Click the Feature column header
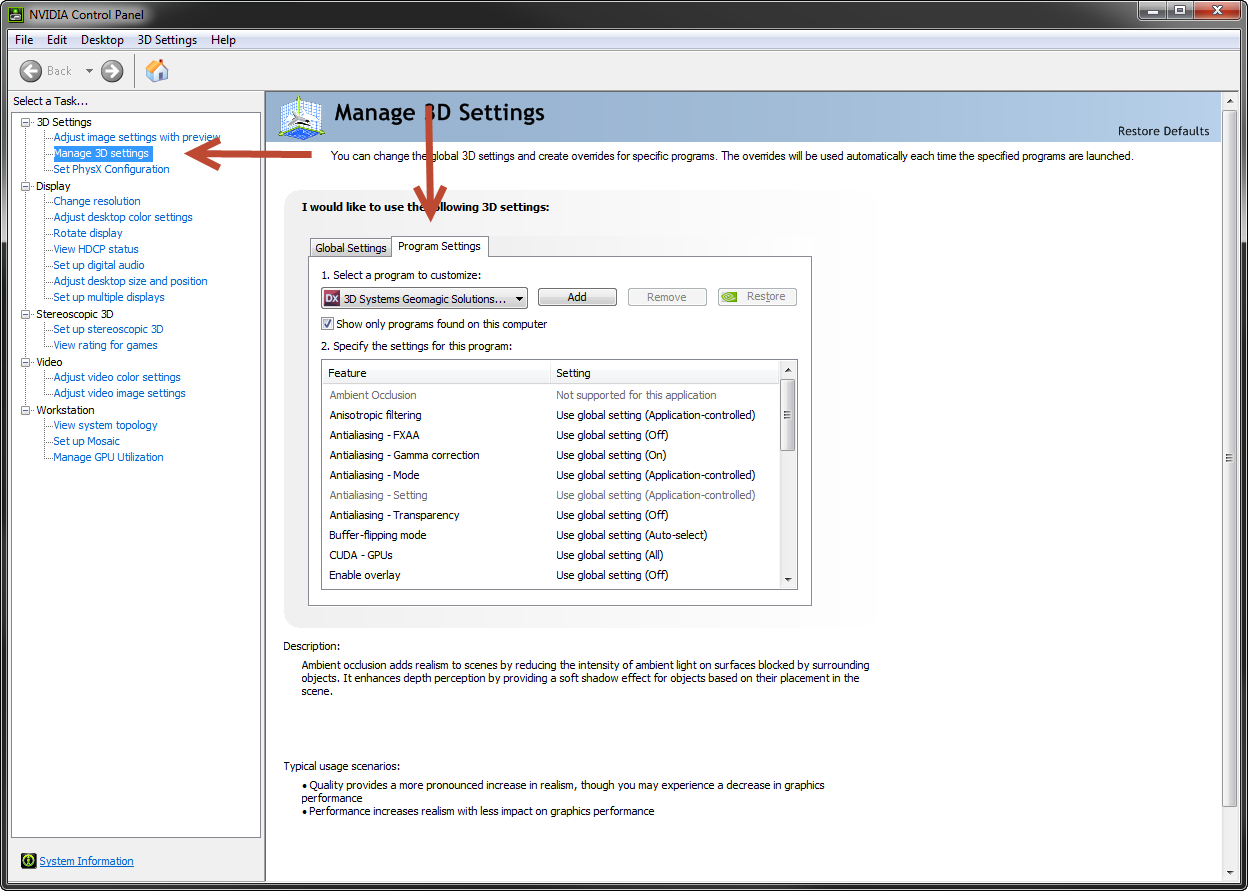Screen dimensions: 1248x891 pos(437,373)
